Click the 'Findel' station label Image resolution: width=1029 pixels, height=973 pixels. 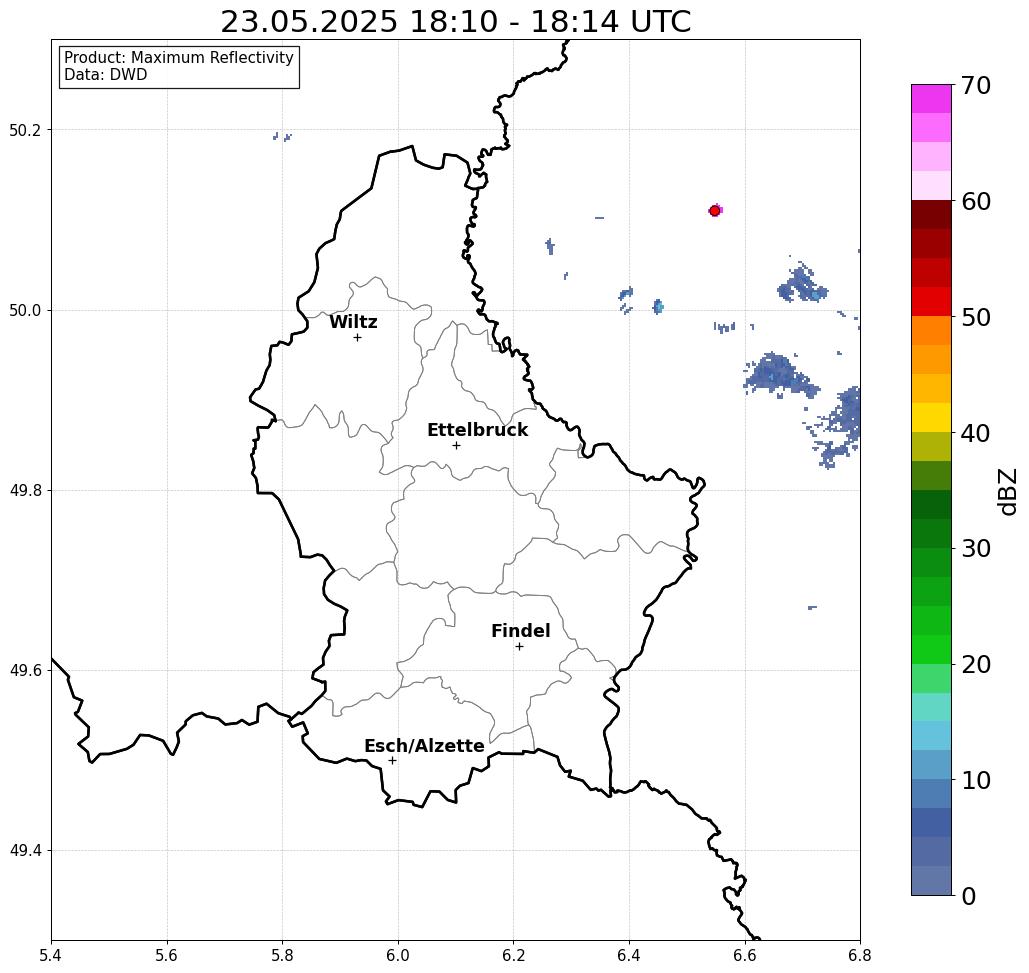pos(520,631)
